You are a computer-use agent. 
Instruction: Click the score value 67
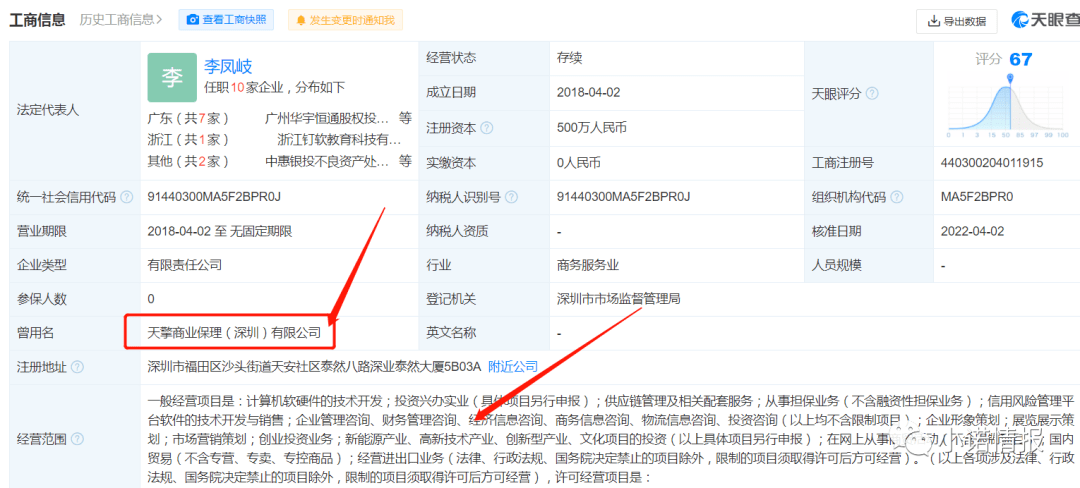click(x=1021, y=59)
